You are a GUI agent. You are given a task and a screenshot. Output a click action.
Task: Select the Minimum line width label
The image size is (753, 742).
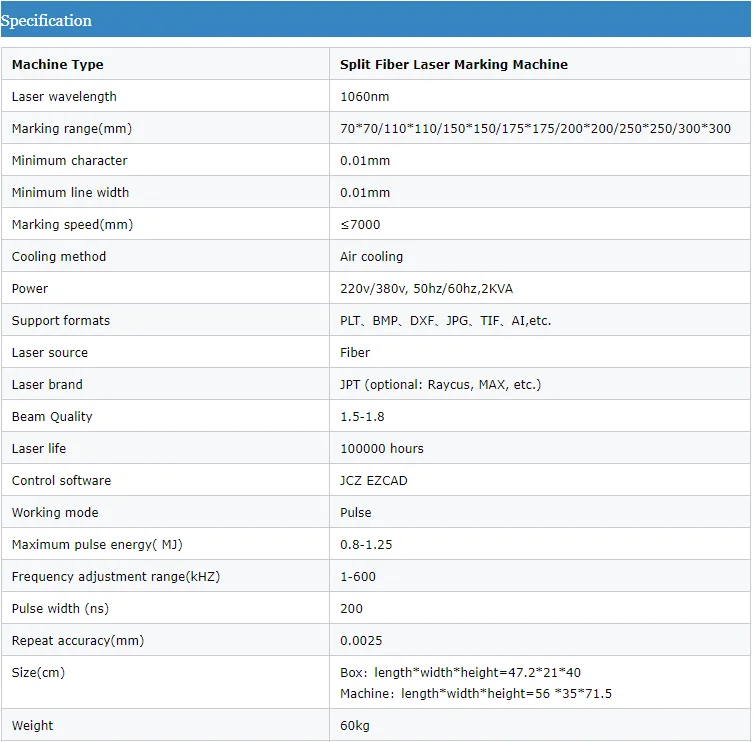click(x=70, y=193)
